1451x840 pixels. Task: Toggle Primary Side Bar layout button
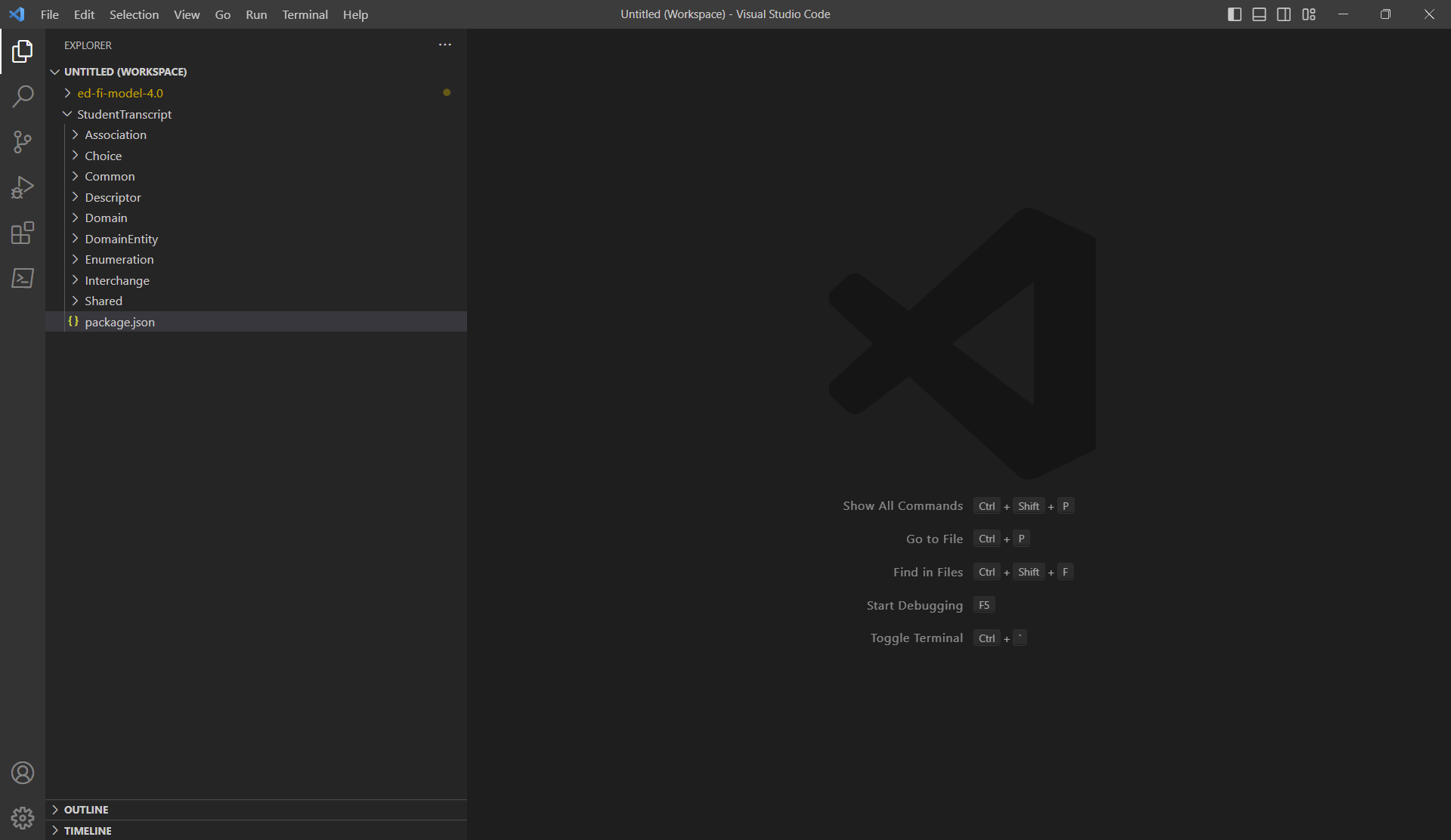(1235, 14)
